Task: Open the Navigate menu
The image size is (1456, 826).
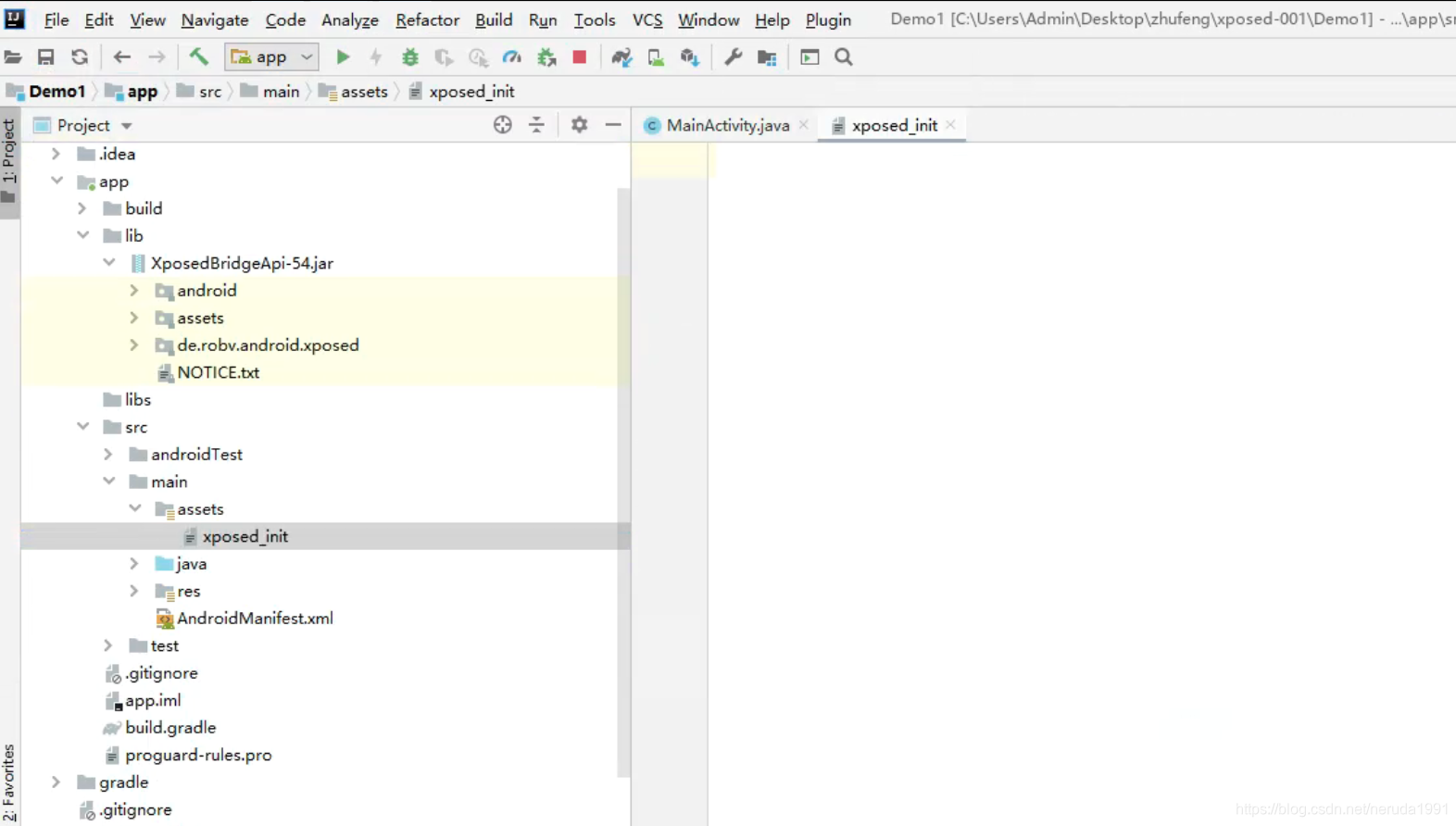Action: [x=215, y=19]
